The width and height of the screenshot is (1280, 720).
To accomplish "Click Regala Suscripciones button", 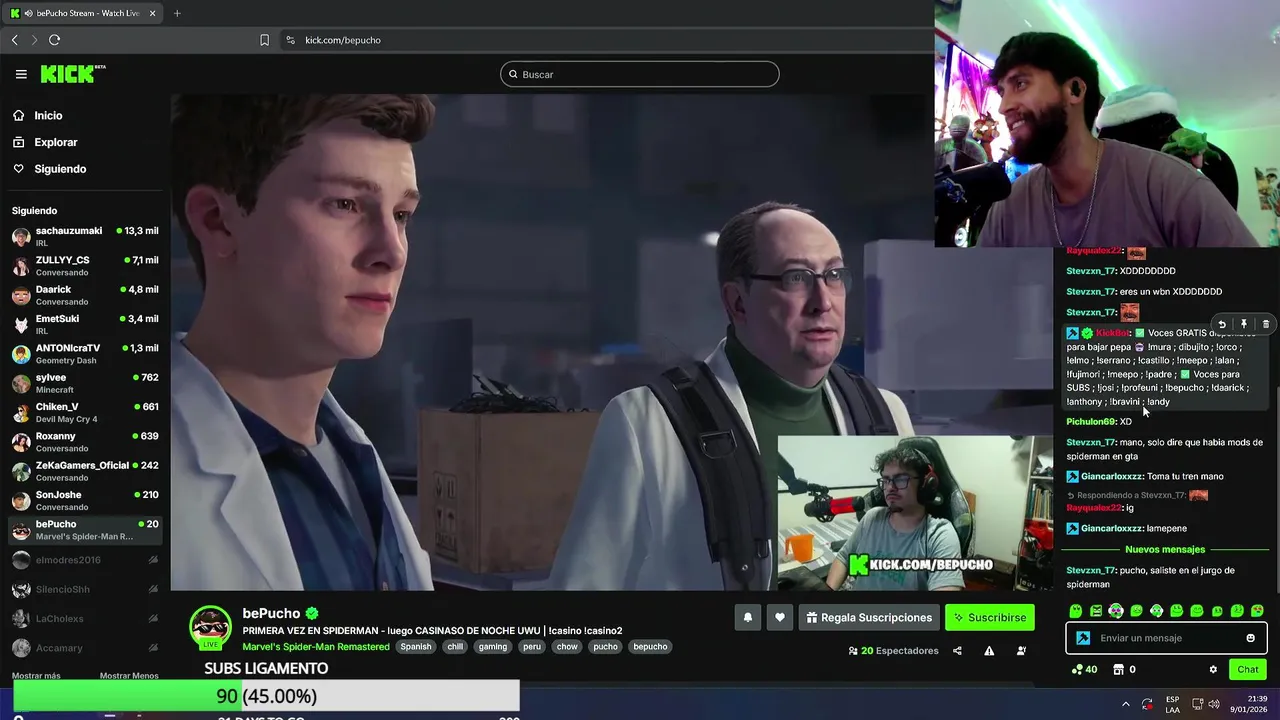I will 868,618.
